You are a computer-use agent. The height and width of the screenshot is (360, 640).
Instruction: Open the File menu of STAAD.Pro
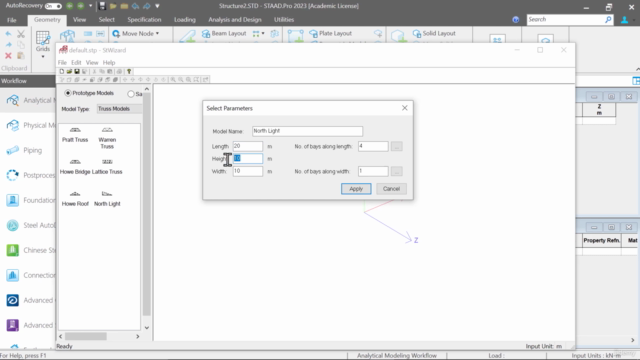[11, 20]
